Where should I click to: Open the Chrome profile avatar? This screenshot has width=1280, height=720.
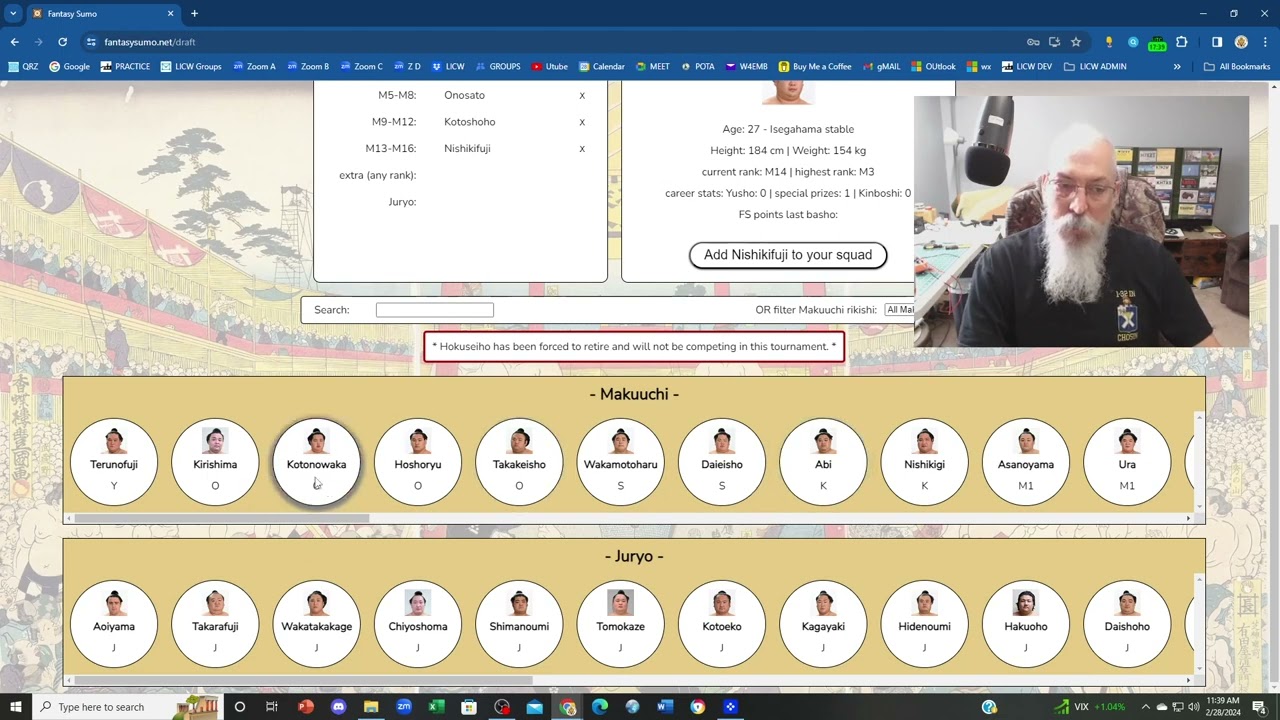pyautogui.click(x=1241, y=42)
